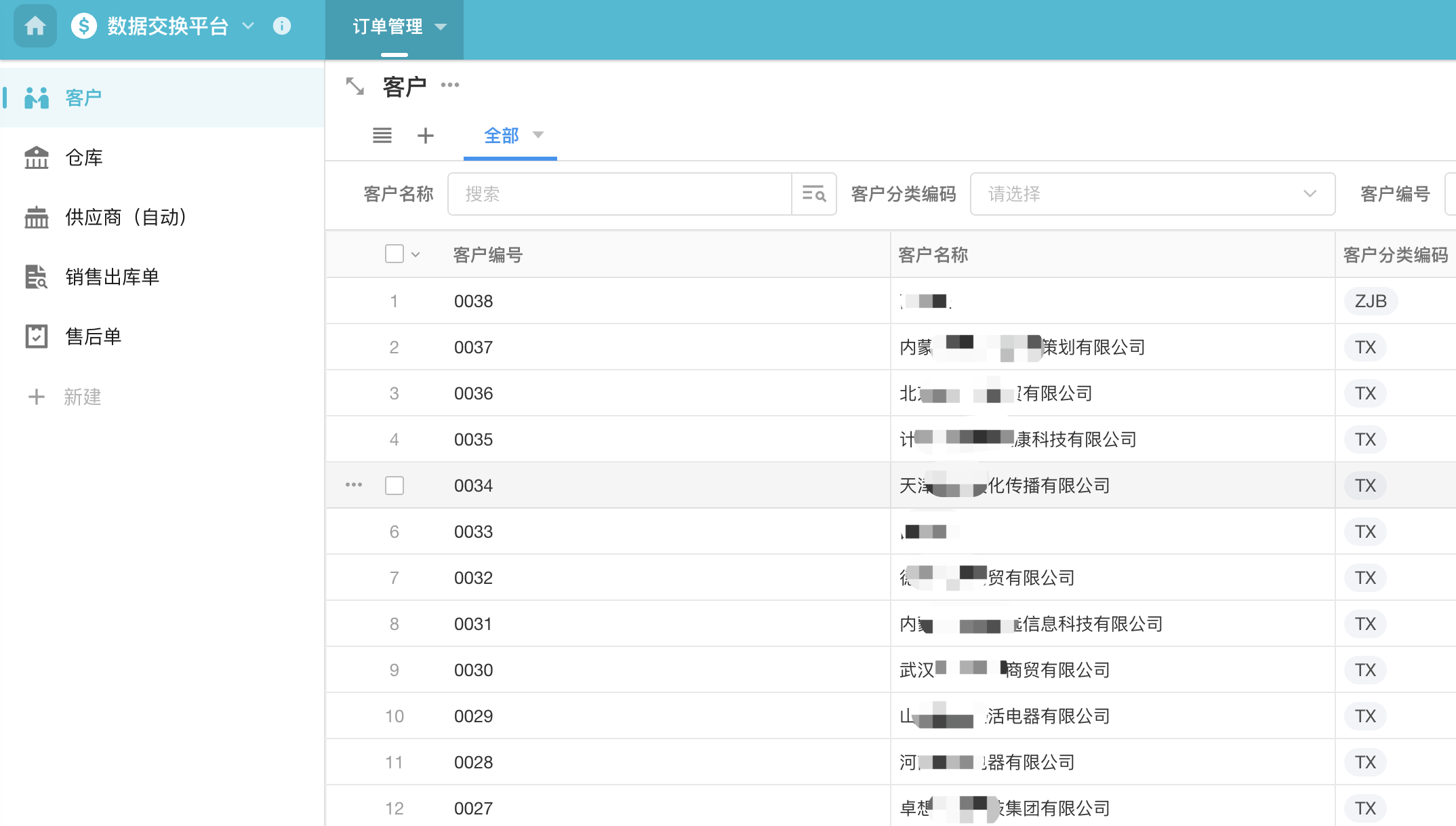This screenshot has width=1456, height=826.
Task: Click the plus icon beside 新建
Action: (x=37, y=397)
